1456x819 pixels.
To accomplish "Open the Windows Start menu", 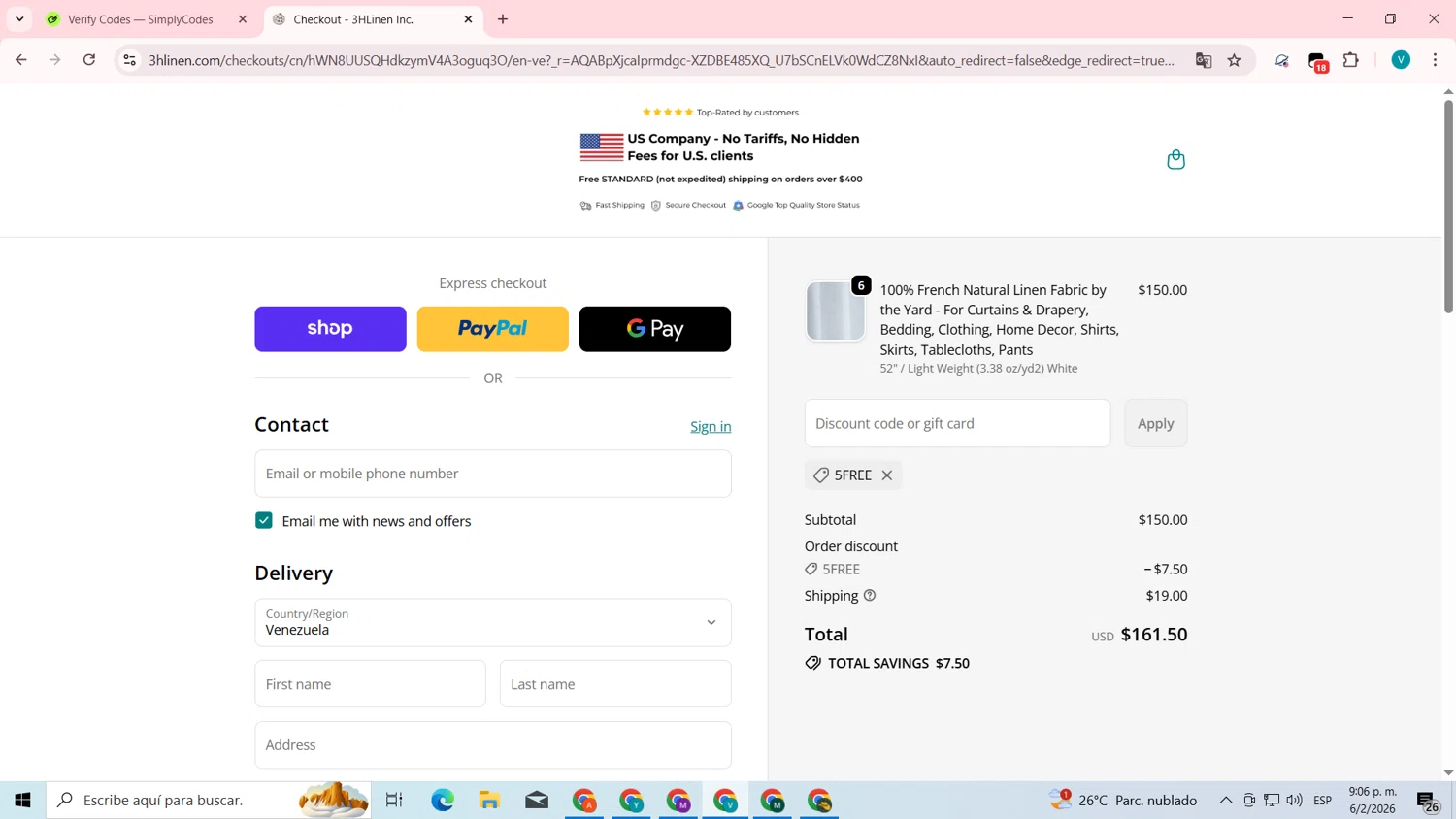I will pos(22,801).
